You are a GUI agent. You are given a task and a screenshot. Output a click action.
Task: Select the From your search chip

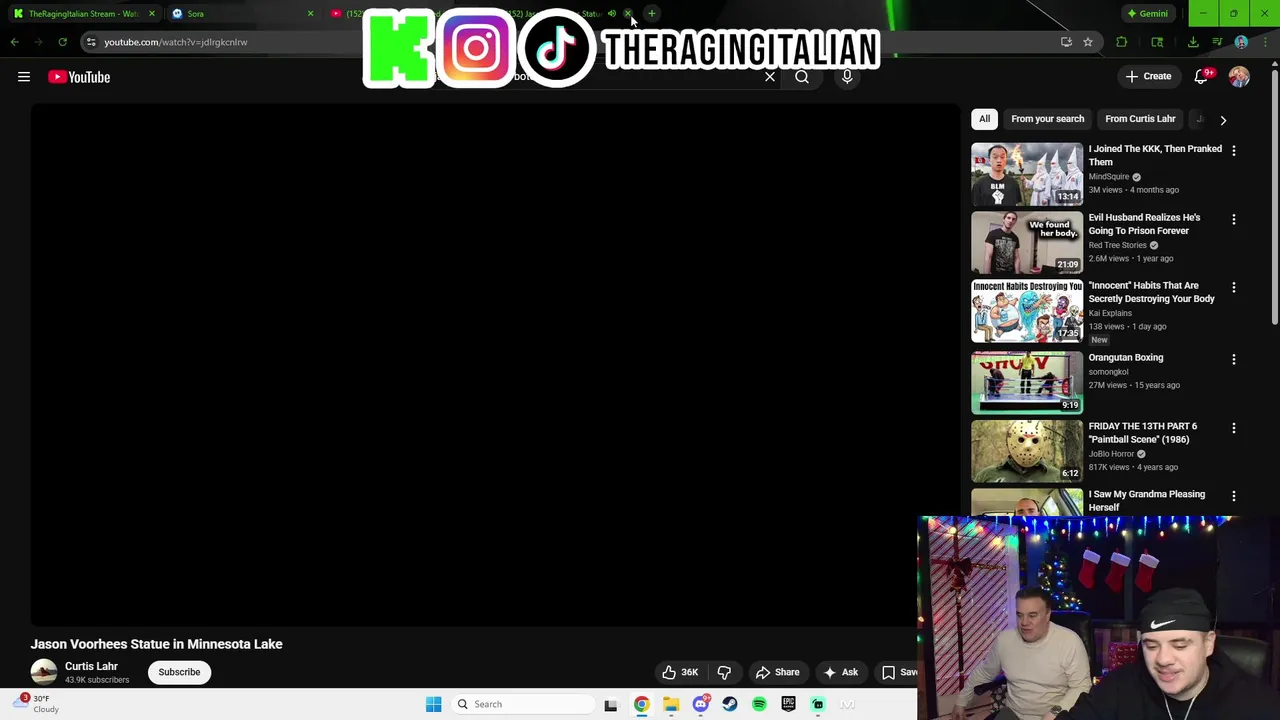tap(1047, 119)
